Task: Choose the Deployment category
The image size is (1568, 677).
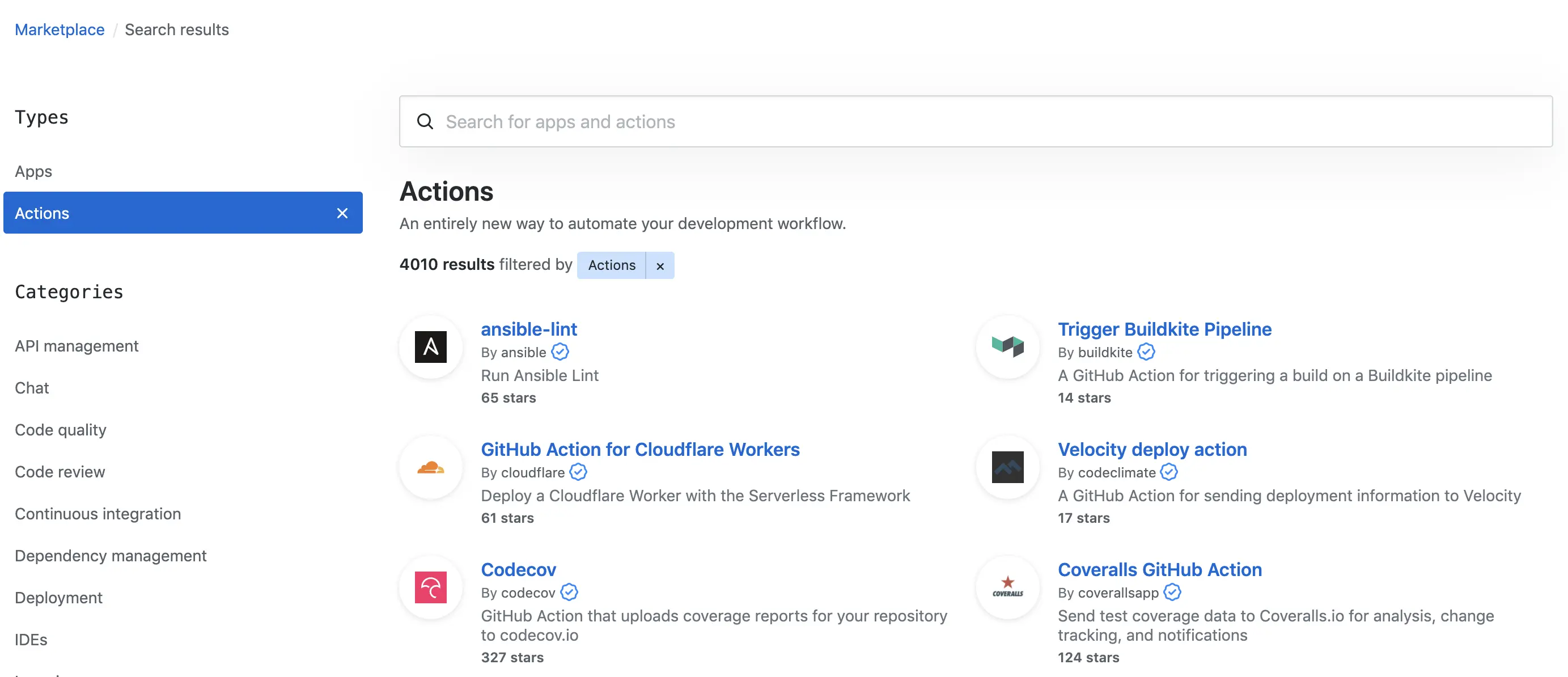Action: [x=58, y=598]
